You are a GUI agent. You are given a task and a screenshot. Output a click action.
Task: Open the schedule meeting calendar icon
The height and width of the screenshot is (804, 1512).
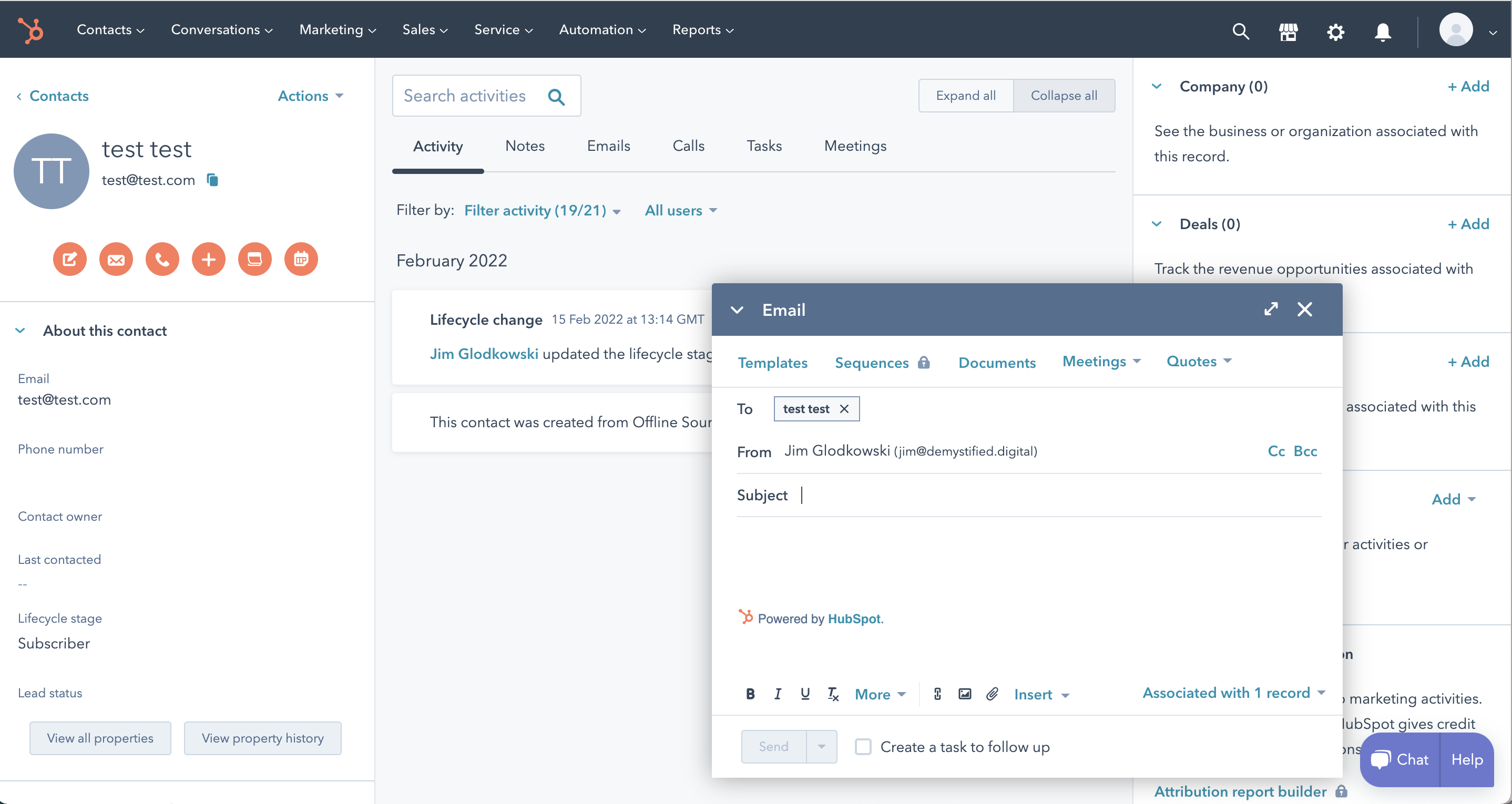click(x=301, y=259)
